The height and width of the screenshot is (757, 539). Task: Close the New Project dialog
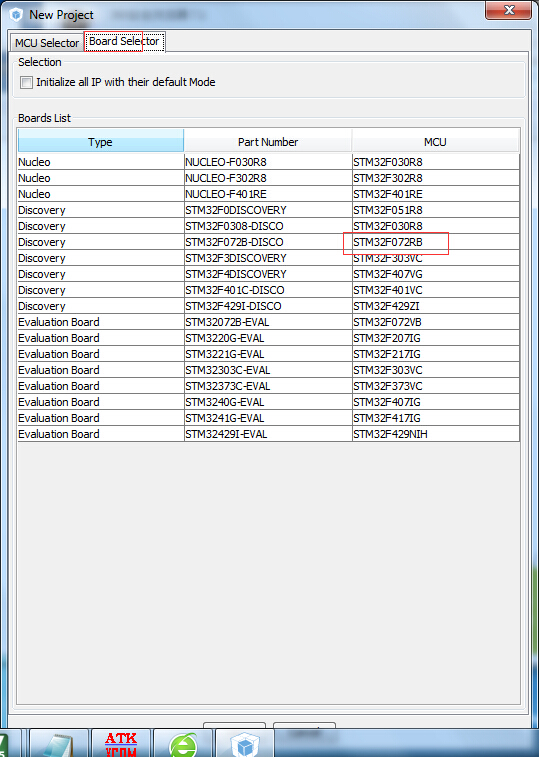(509, 10)
